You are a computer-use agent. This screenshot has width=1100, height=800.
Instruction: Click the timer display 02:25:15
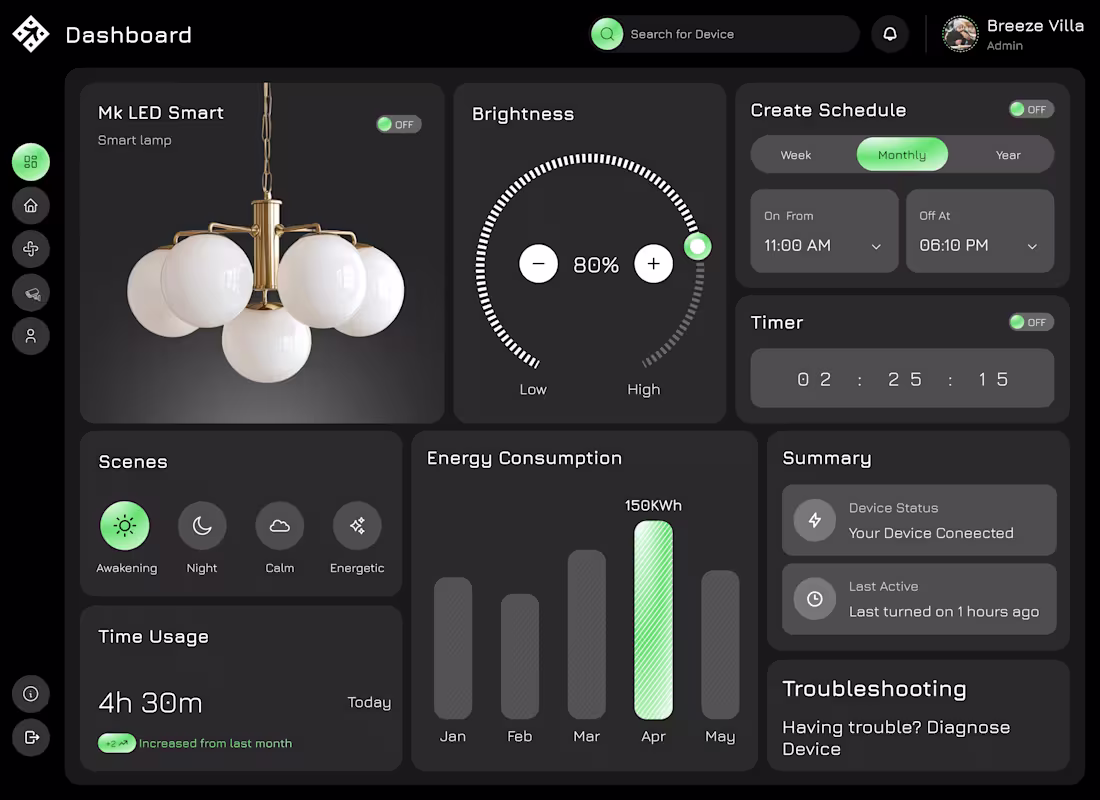[x=902, y=379]
